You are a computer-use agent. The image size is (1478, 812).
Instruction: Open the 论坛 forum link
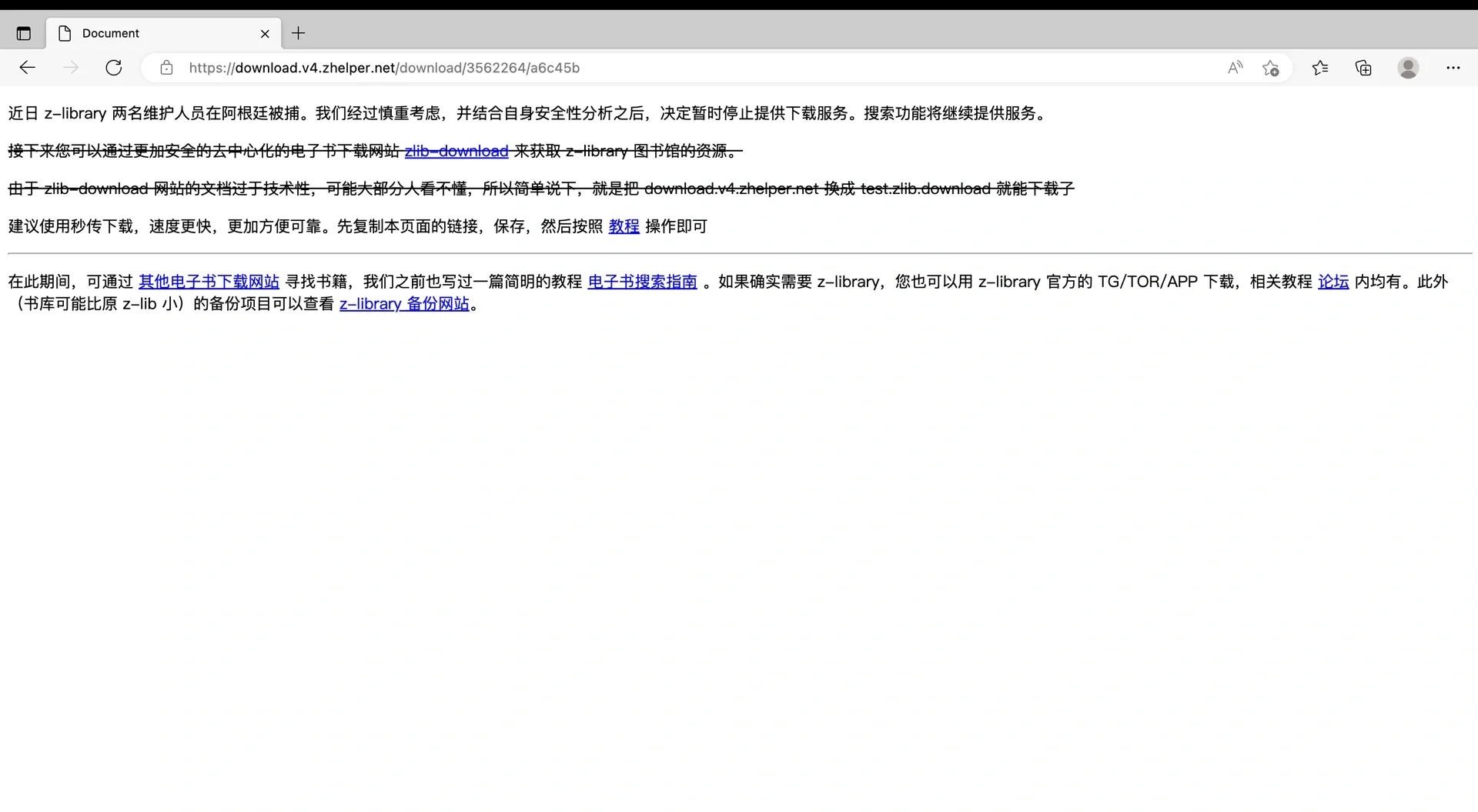pyautogui.click(x=1333, y=282)
